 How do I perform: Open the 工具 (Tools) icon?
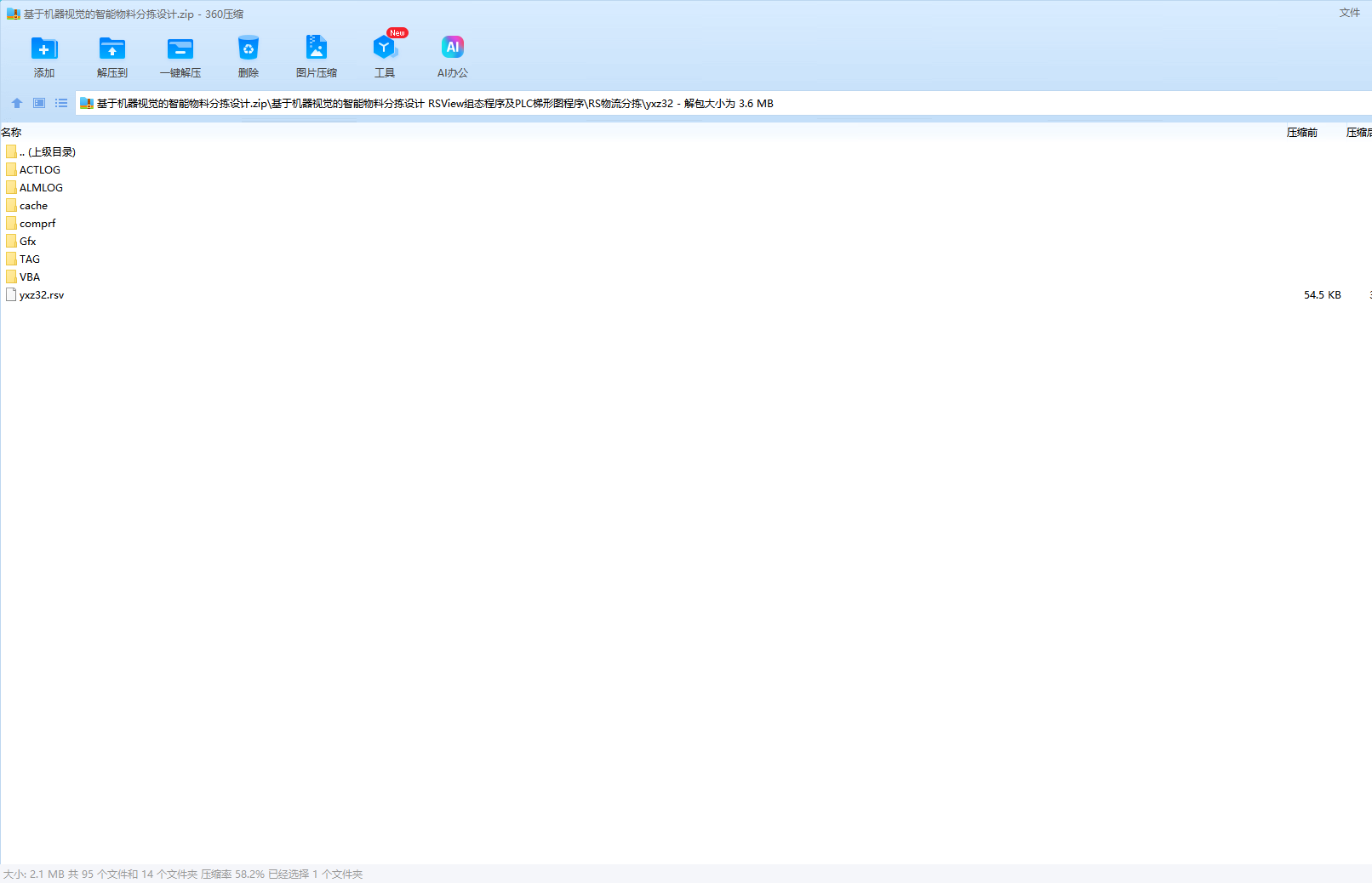(x=385, y=49)
